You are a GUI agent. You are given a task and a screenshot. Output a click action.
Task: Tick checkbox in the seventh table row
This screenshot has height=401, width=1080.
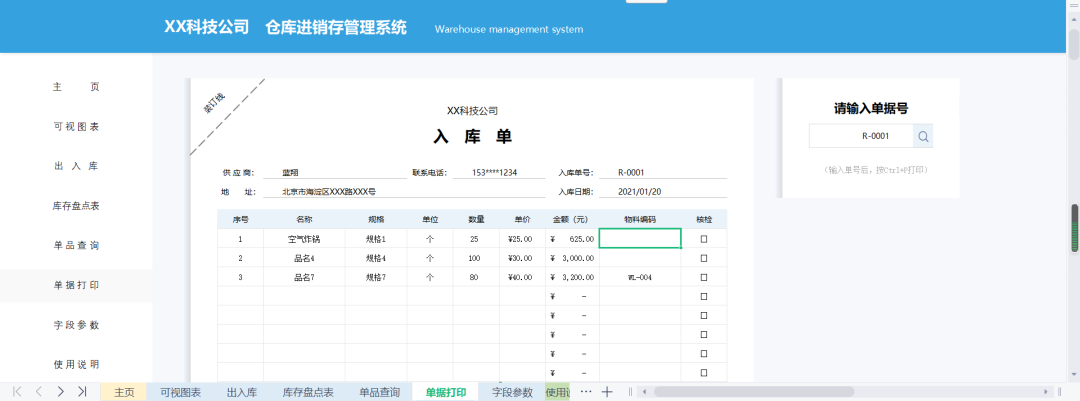point(703,353)
